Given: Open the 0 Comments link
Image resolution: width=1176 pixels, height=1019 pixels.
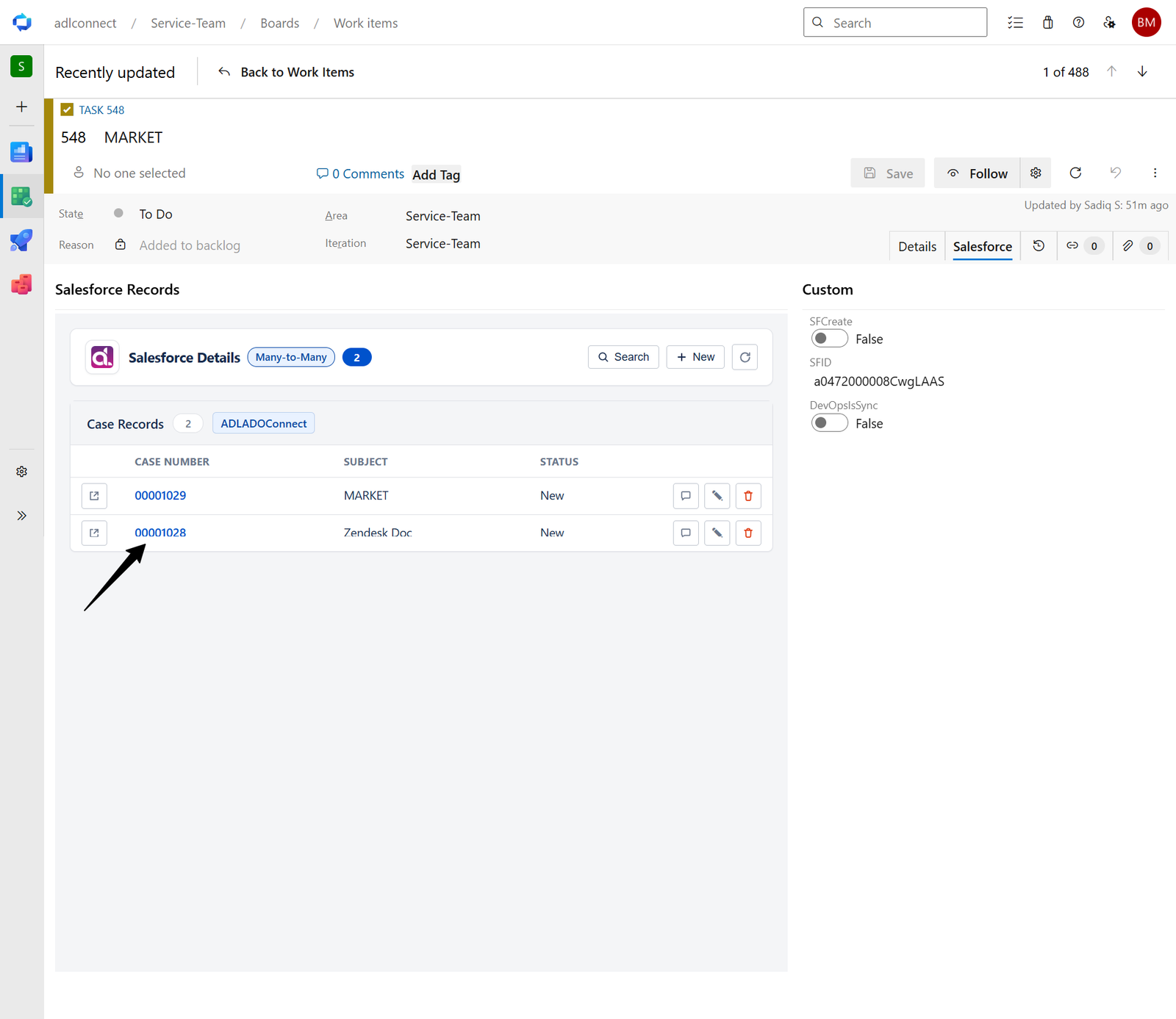Looking at the screenshot, I should [x=360, y=173].
